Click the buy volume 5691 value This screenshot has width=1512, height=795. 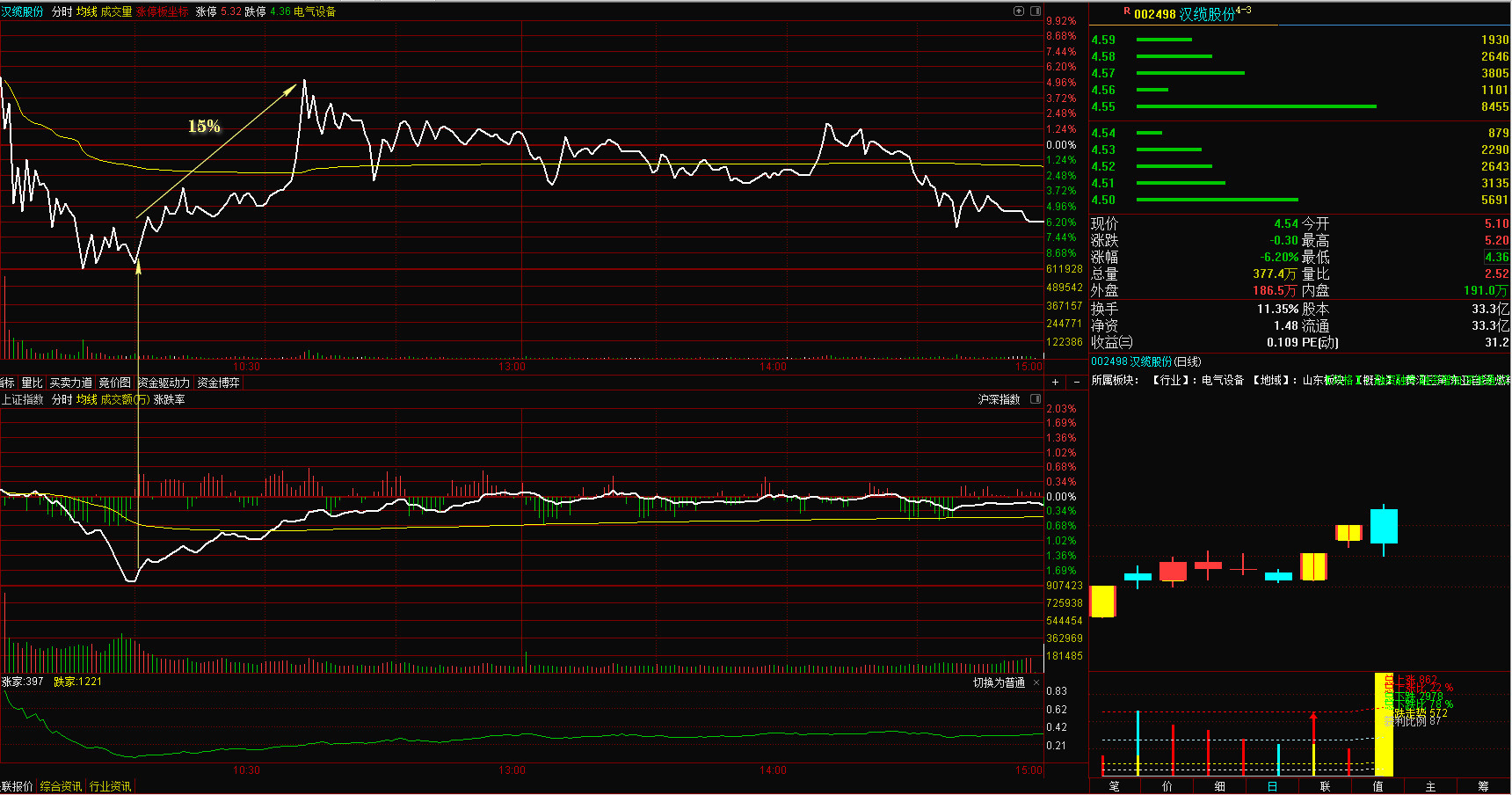coord(1494,200)
